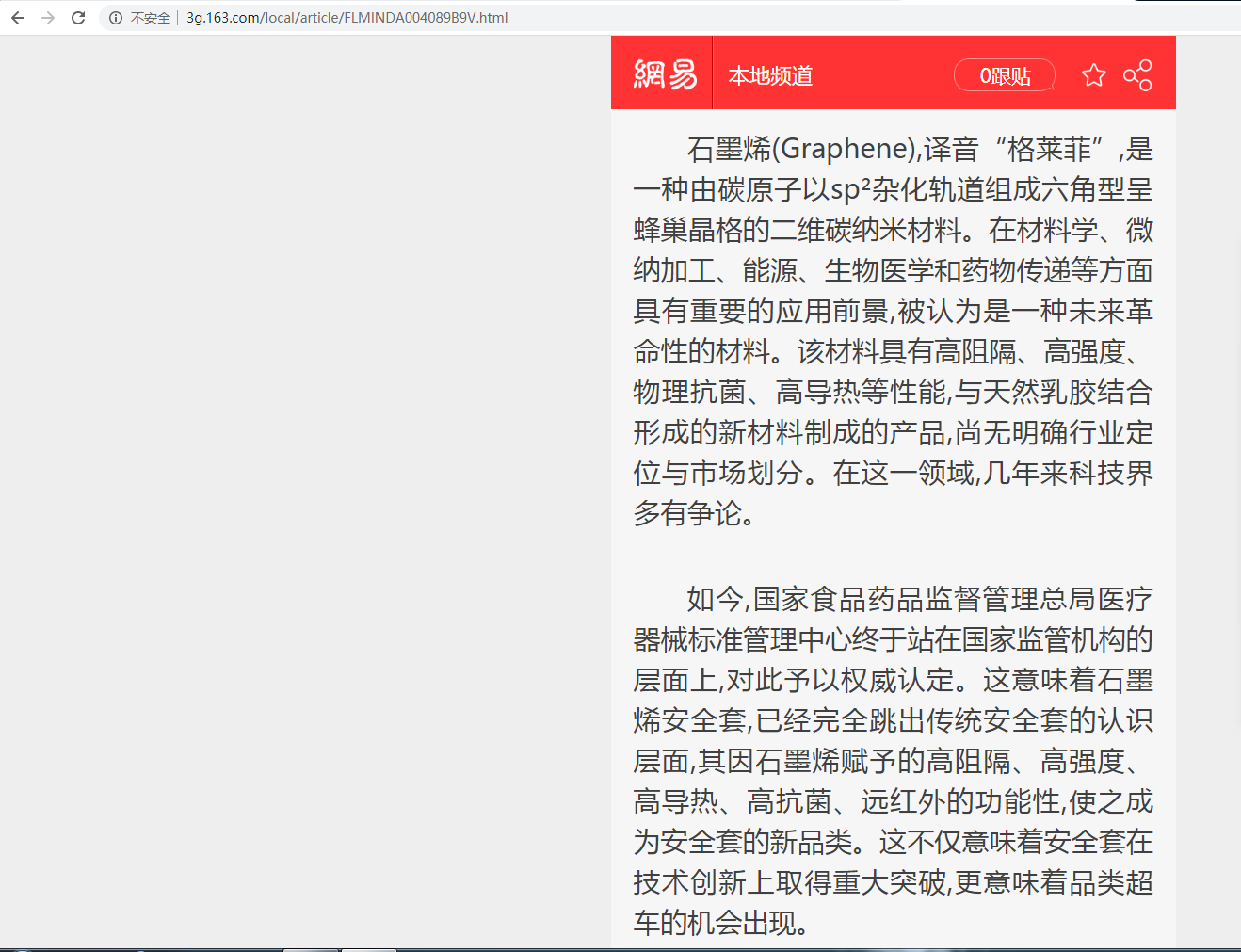This screenshot has width=1241, height=952.
Task: Reload the page with refresh icon
Action: (x=78, y=18)
